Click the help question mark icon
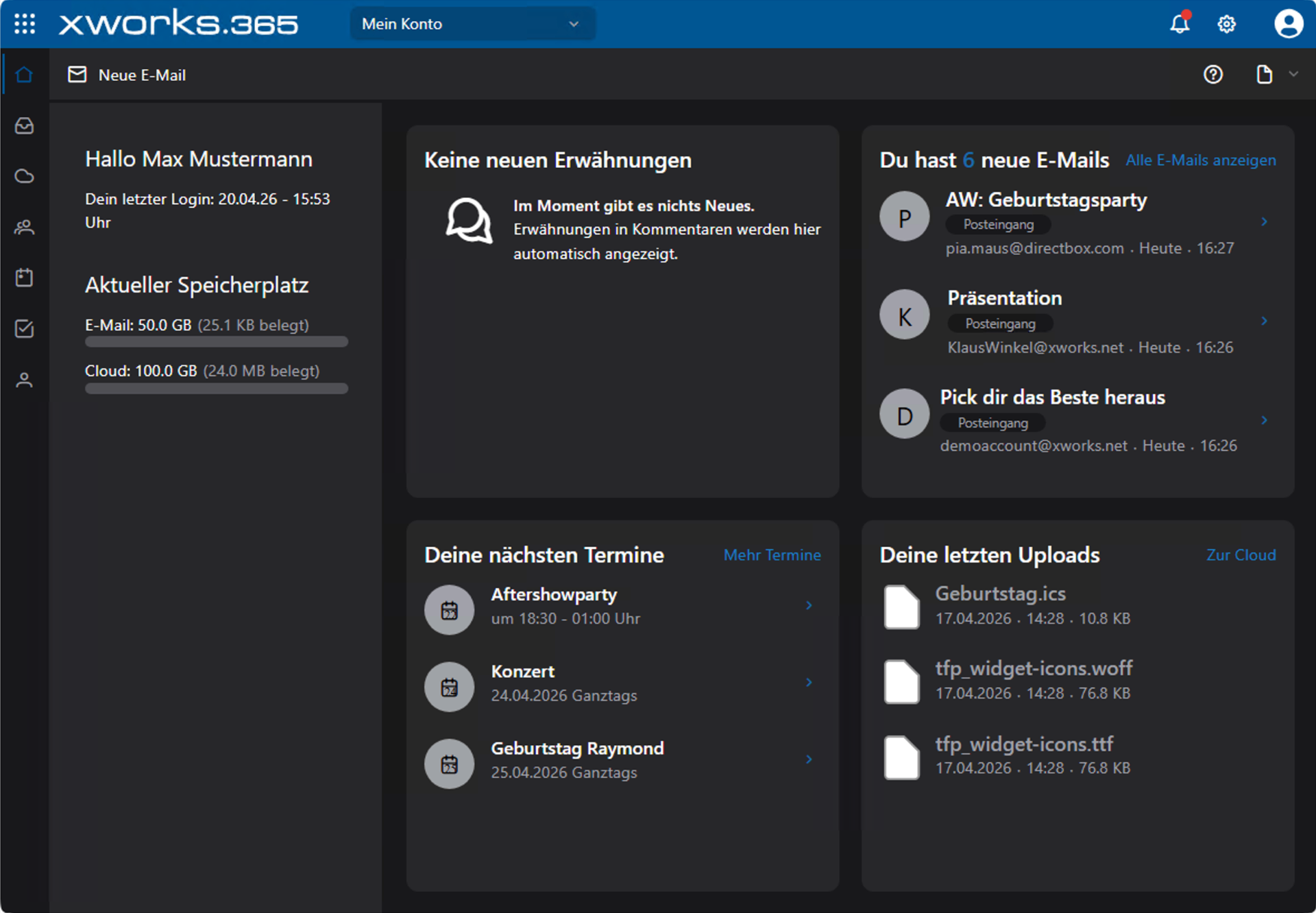Screen dimensions: 1316x913 (1213, 75)
